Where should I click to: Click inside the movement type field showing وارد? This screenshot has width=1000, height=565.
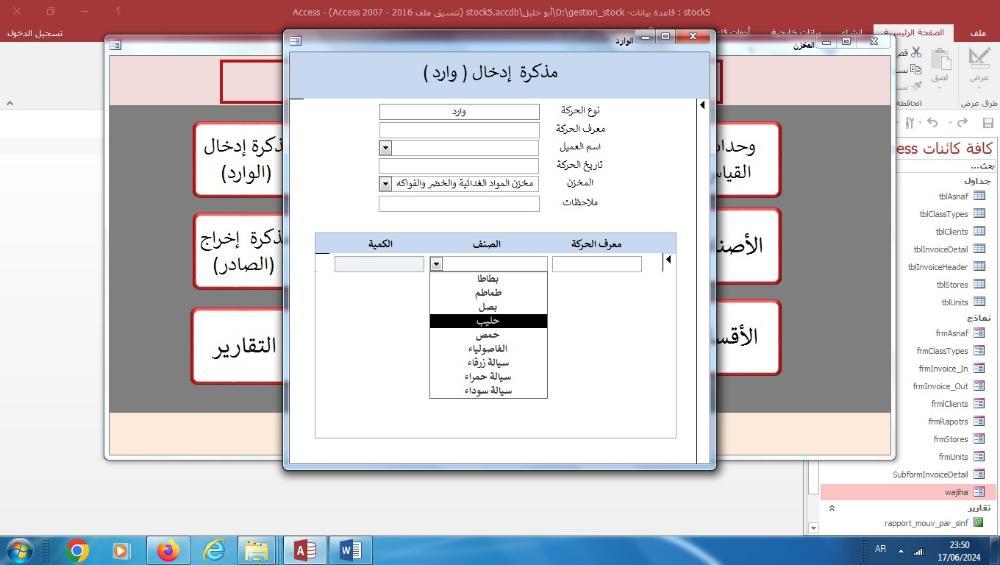click(459, 112)
